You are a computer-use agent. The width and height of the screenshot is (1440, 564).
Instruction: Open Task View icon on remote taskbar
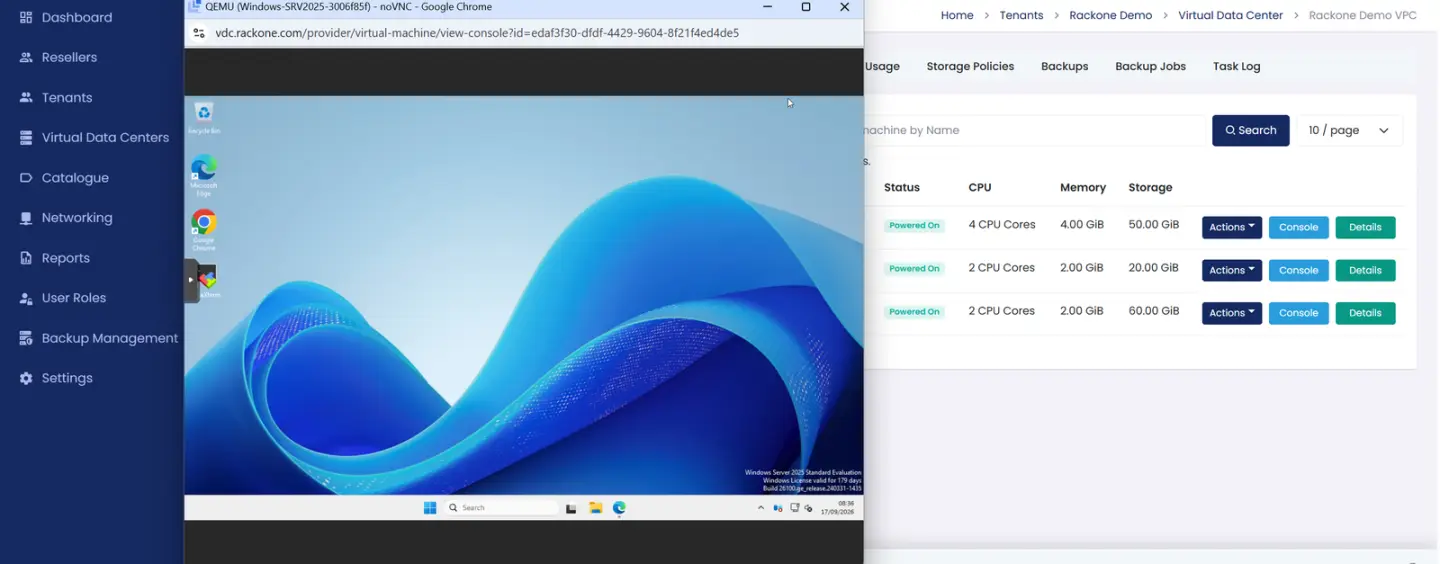pos(571,508)
